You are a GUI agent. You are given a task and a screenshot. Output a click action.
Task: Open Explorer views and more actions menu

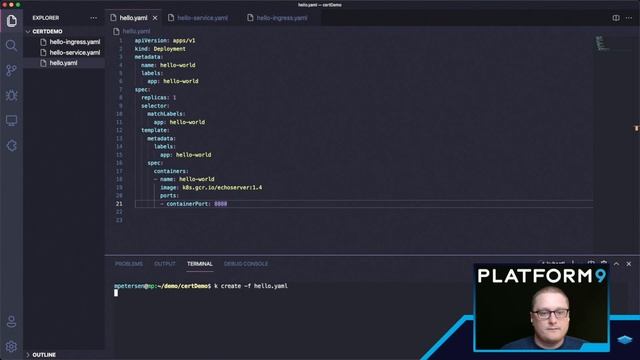(x=93, y=18)
